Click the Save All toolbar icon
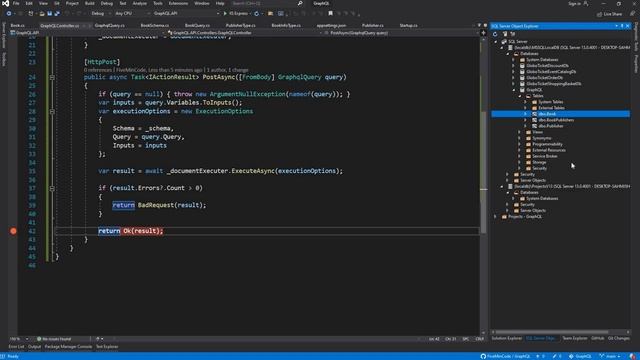The height and width of the screenshot is (360, 640). point(57,13)
